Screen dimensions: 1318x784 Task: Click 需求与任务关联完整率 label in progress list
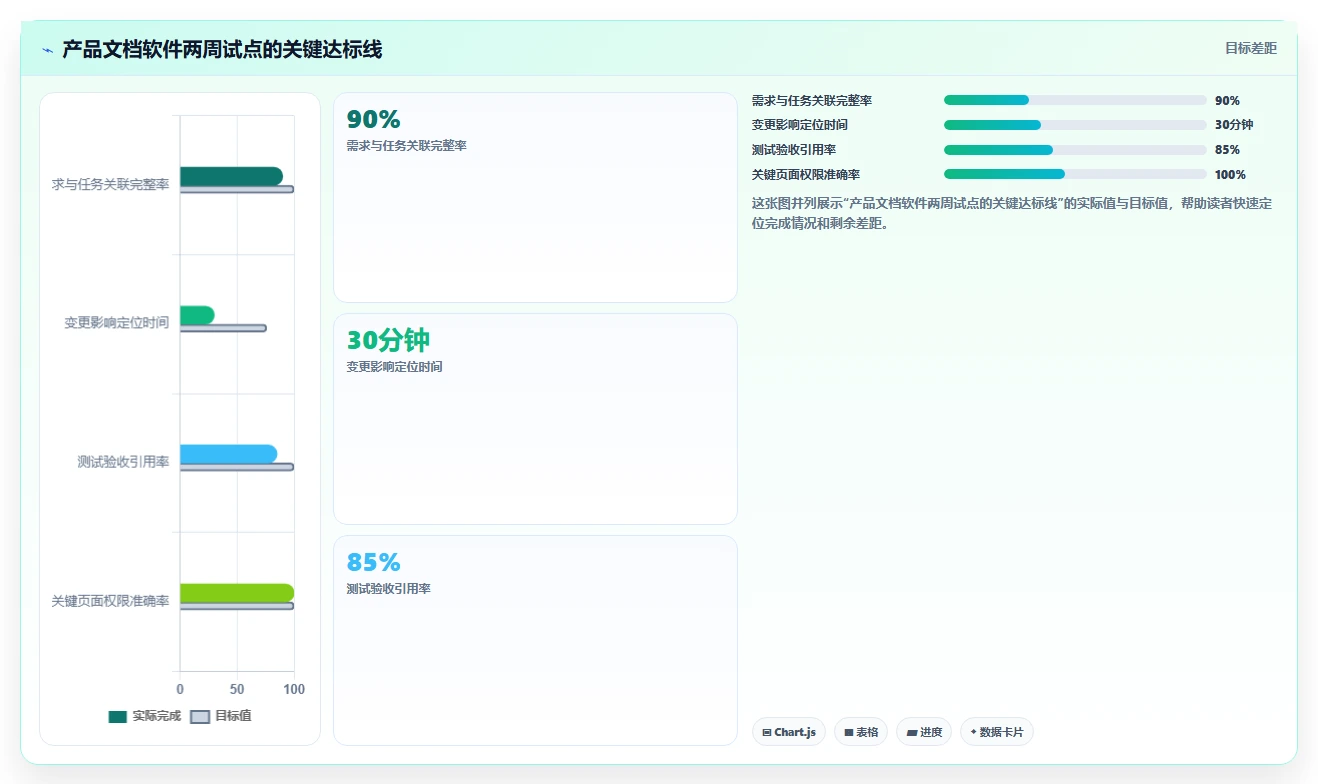(x=812, y=101)
